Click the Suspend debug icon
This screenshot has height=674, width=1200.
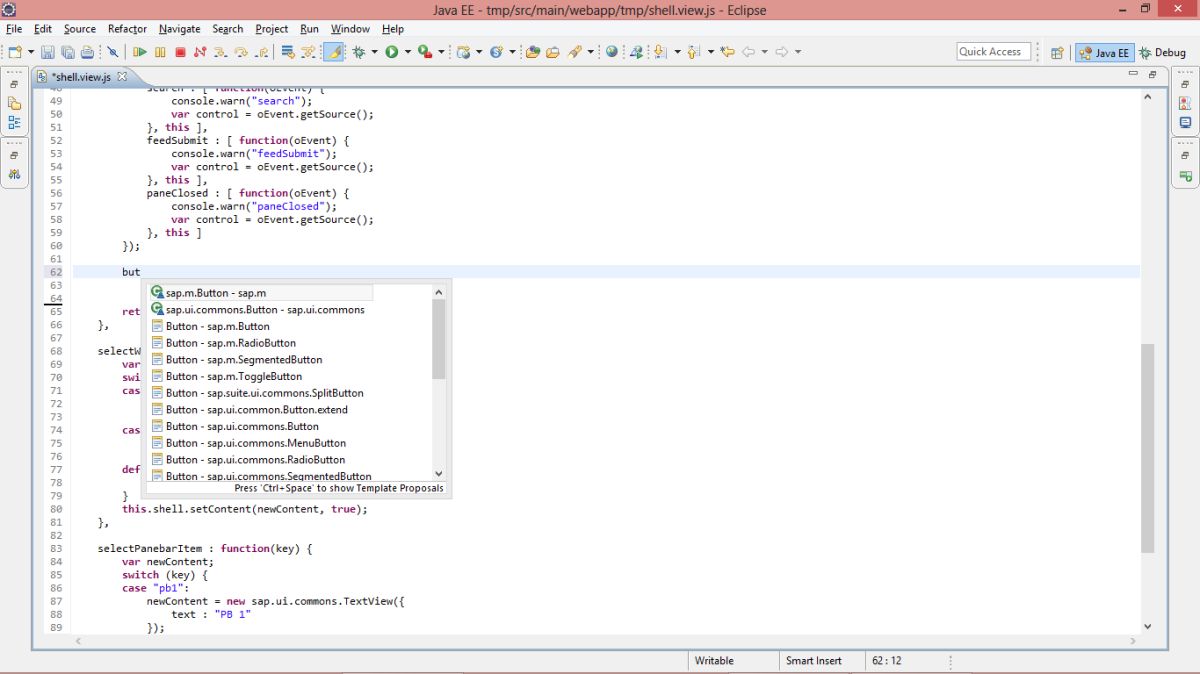coord(160,52)
